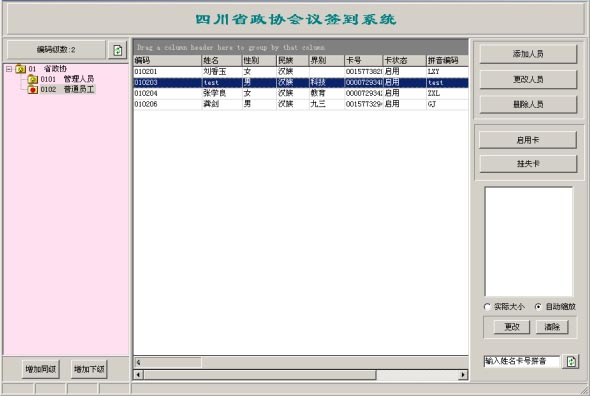Click the horizontal scrollbar right arrow
Screen dimensions: 590x396
pyautogui.click(x=463, y=375)
